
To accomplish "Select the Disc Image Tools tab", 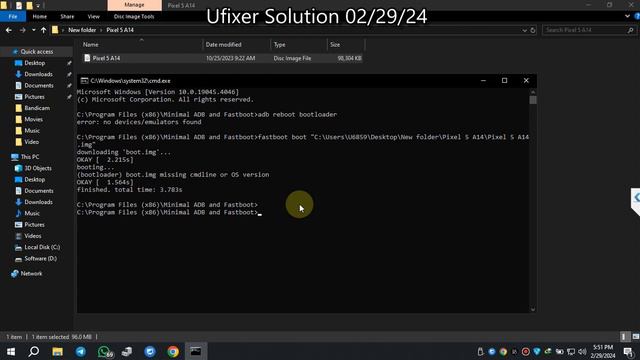I will (134, 16).
